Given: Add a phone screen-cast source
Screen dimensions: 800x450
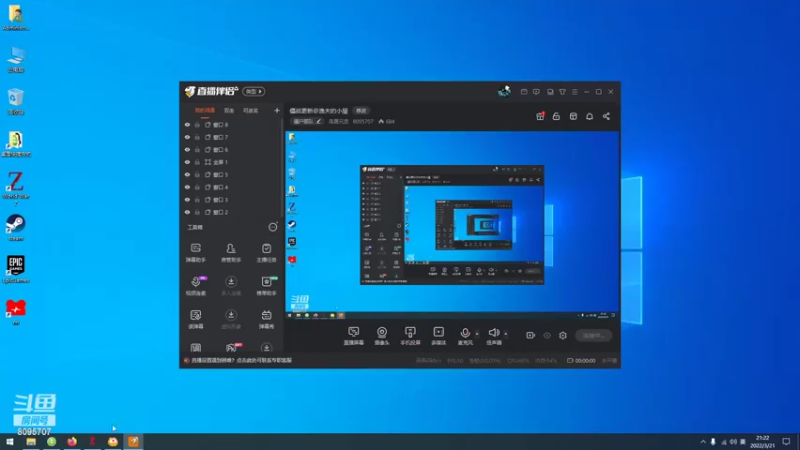Looking at the screenshot, I should (x=410, y=336).
